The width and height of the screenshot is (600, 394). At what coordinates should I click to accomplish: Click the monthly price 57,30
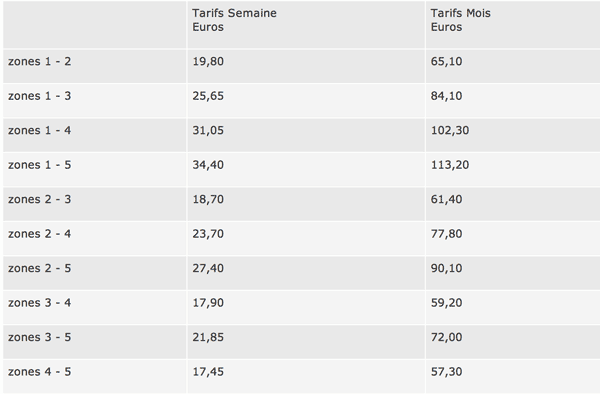tap(446, 371)
